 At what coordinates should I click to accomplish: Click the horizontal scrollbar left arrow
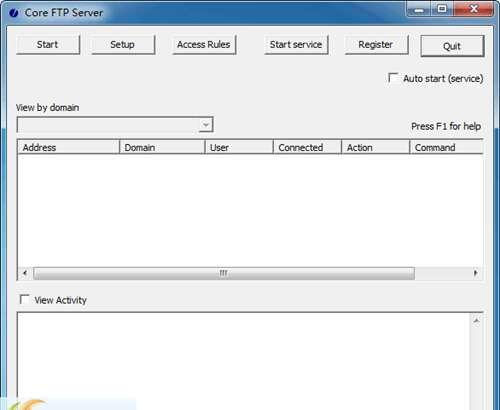click(25, 273)
